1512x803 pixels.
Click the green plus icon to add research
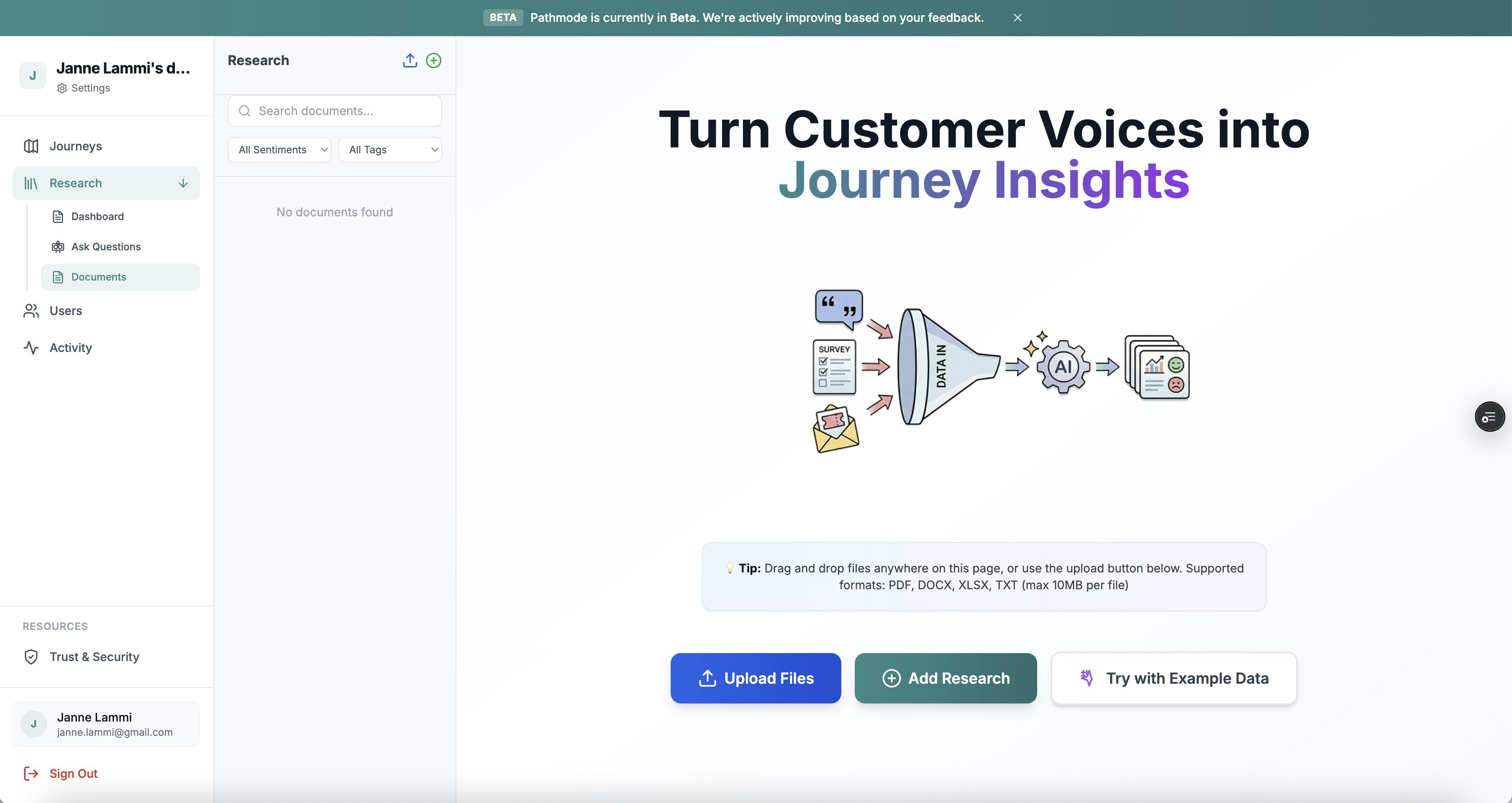pos(434,60)
